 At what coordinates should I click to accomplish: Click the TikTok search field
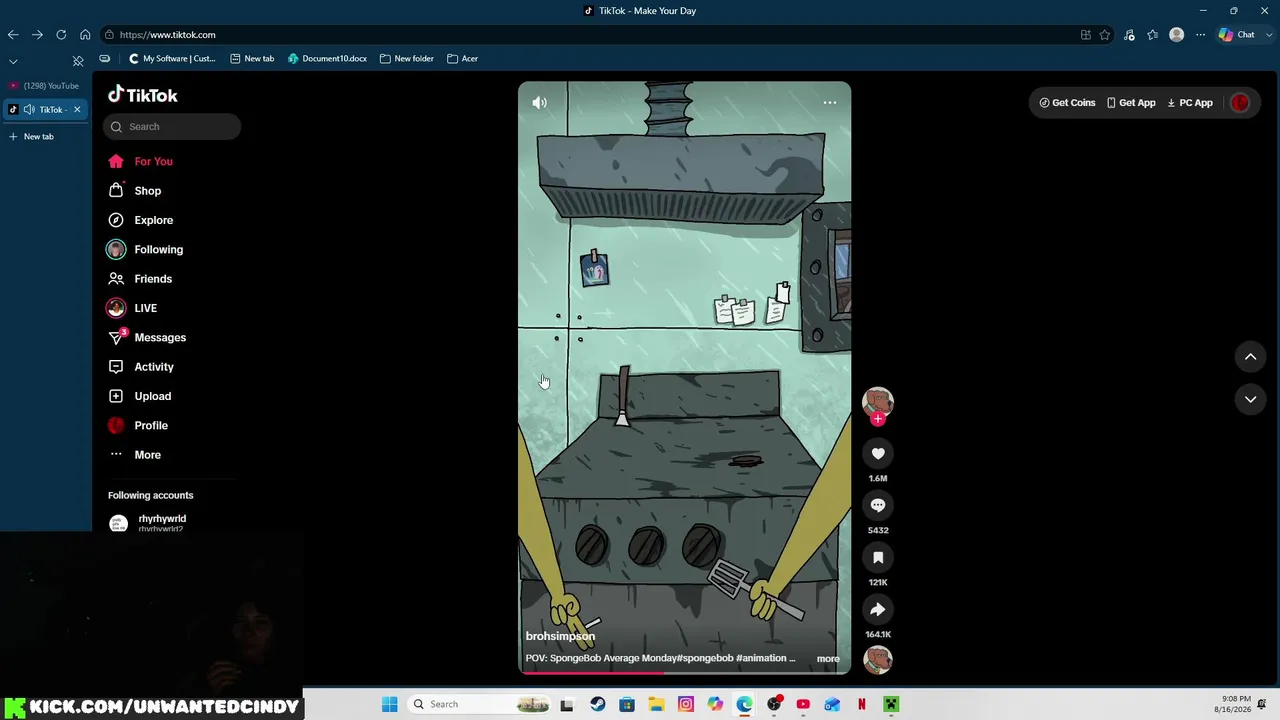pos(172,127)
